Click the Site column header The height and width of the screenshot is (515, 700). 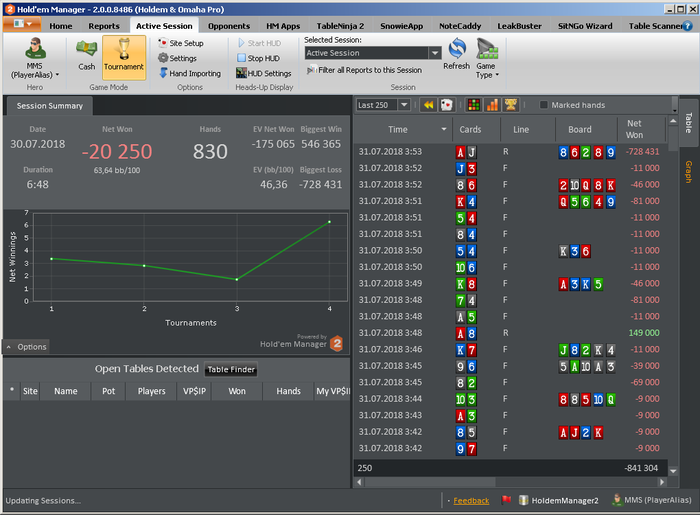30,391
